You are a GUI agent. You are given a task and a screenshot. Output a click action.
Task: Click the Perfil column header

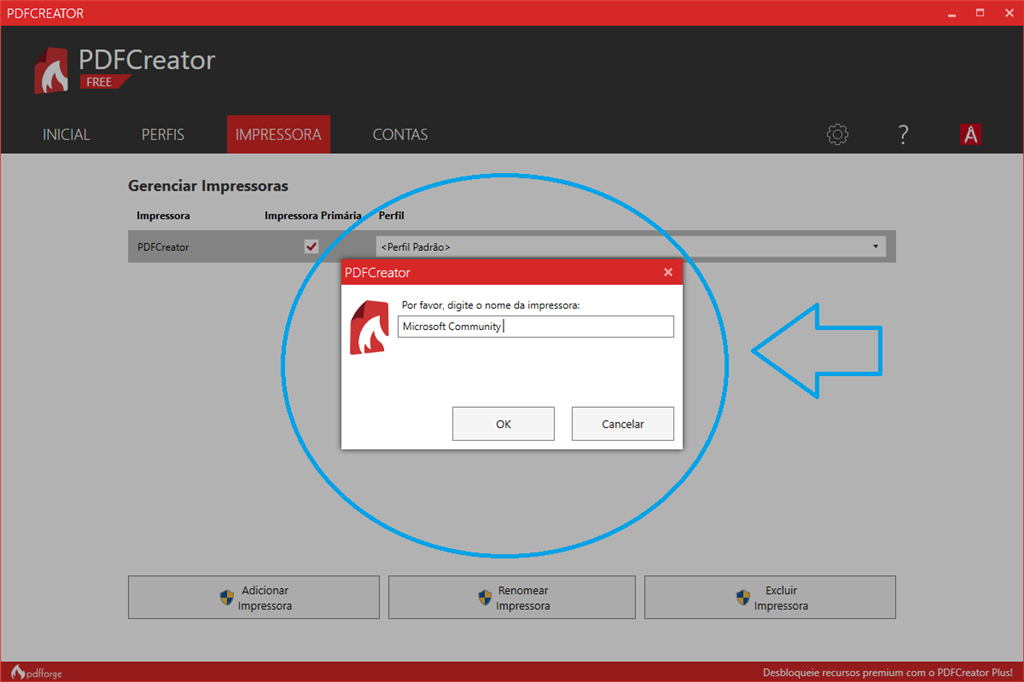391,216
